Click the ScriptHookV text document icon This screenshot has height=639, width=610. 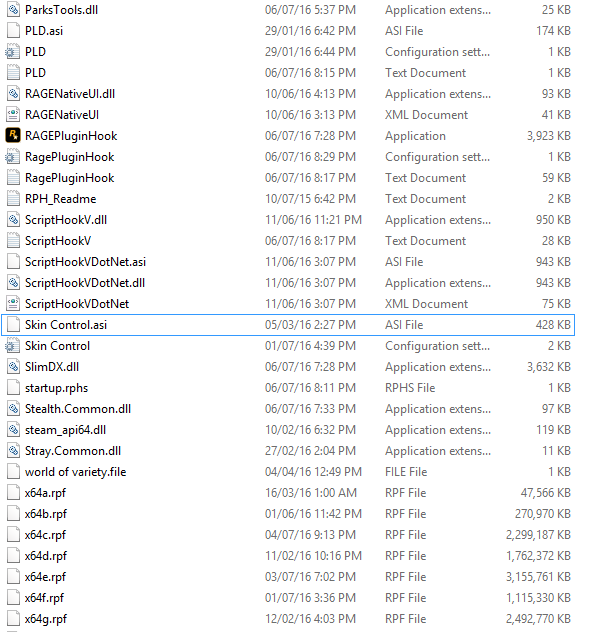(13, 240)
